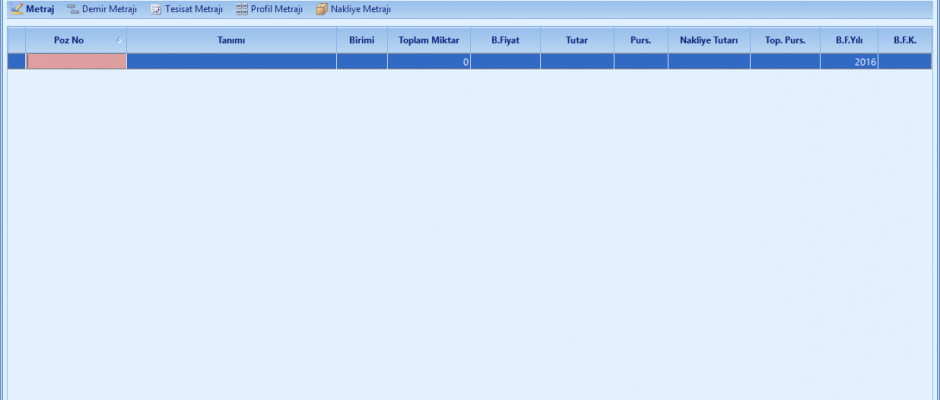
Task: Click the Demir Metrajı tab icon
Action: click(x=72, y=9)
